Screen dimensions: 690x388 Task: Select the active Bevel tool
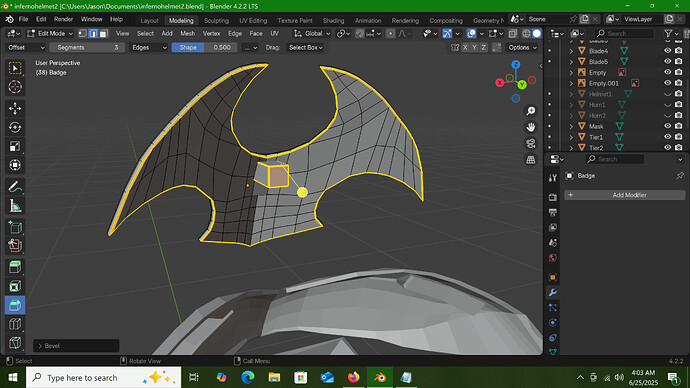(x=15, y=305)
